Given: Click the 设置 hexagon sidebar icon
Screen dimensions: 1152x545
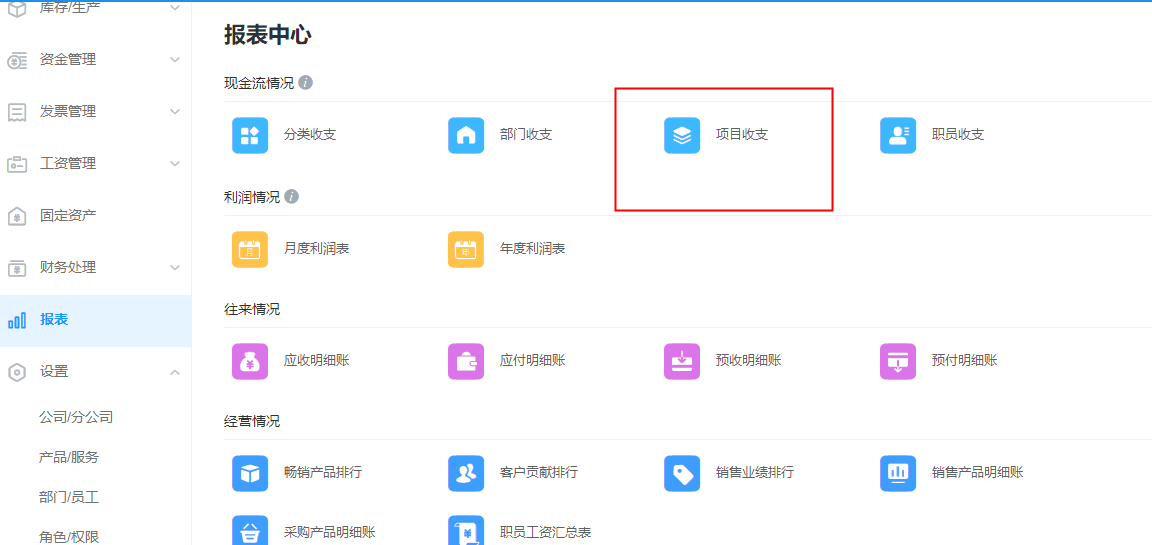Looking at the screenshot, I should coord(17,372).
